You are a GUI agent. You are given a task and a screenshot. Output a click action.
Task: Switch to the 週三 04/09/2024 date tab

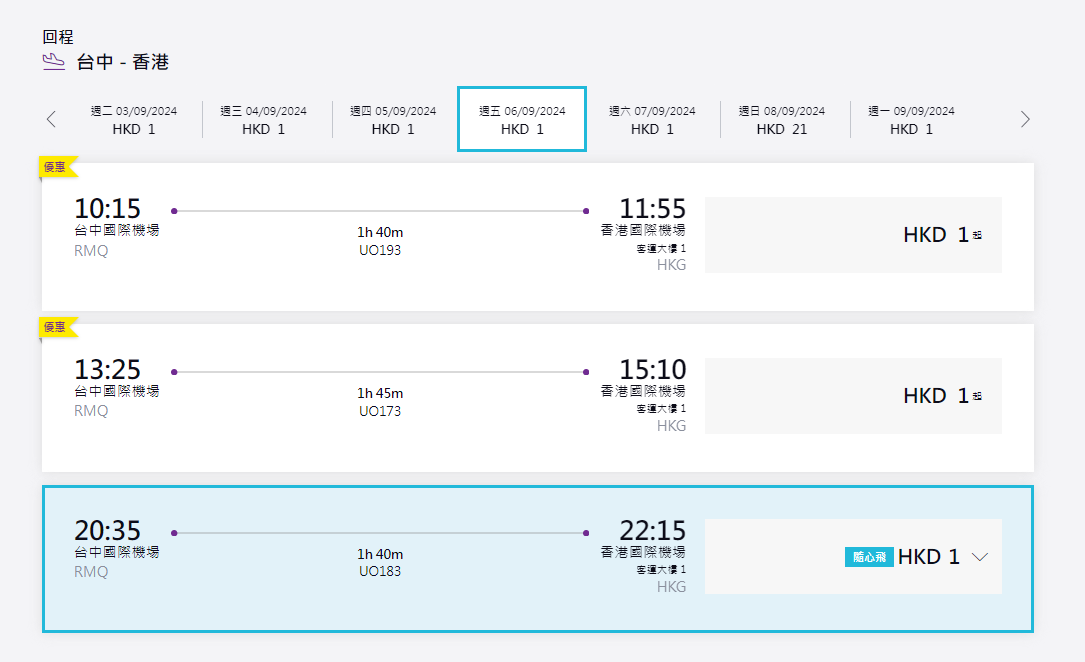tap(264, 120)
